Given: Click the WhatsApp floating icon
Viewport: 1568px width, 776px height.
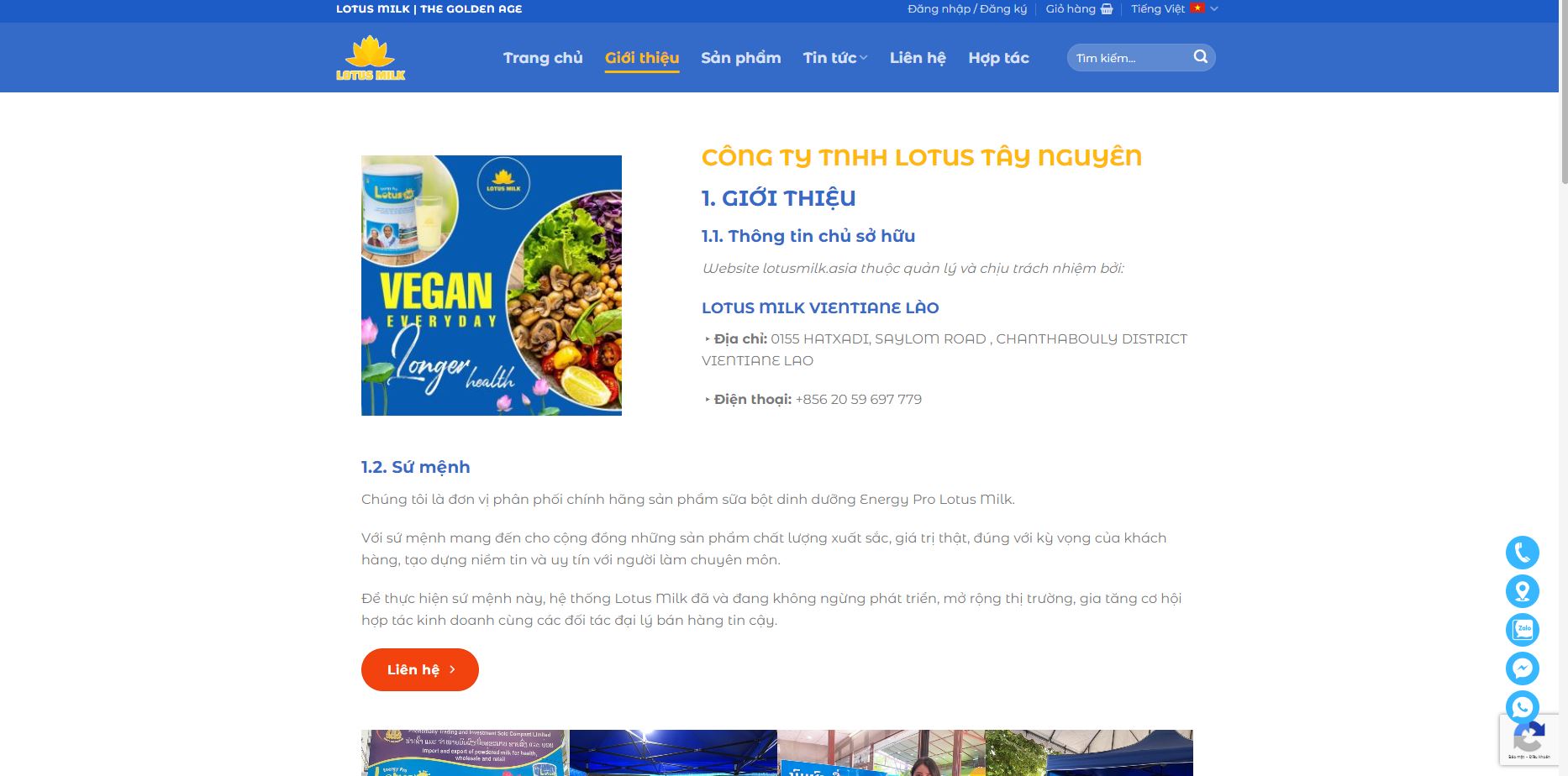Looking at the screenshot, I should [x=1522, y=707].
